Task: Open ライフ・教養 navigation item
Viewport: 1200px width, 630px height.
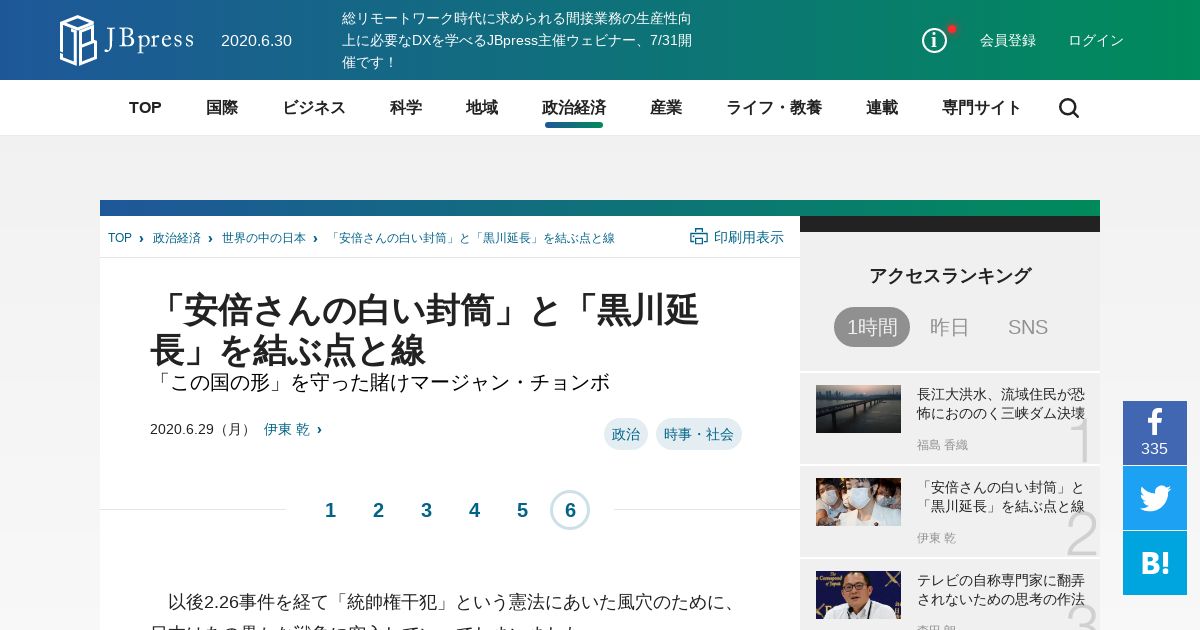Action: [x=774, y=108]
